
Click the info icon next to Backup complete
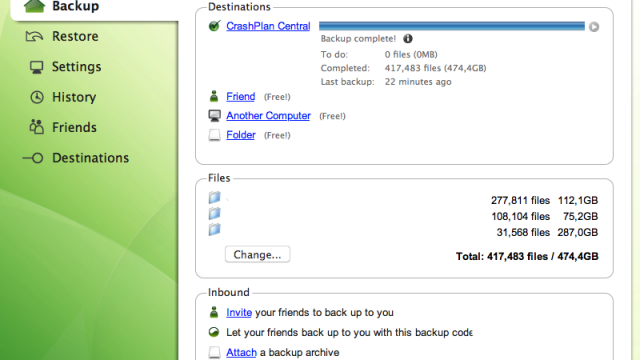pyautogui.click(x=408, y=38)
